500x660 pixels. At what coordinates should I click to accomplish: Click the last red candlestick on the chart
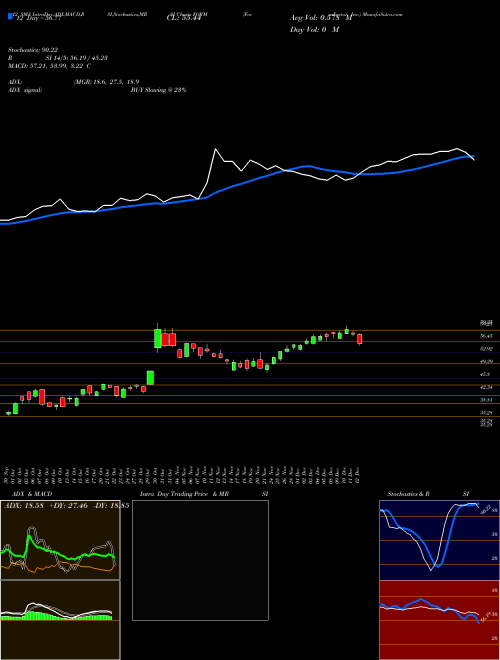pos(360,339)
